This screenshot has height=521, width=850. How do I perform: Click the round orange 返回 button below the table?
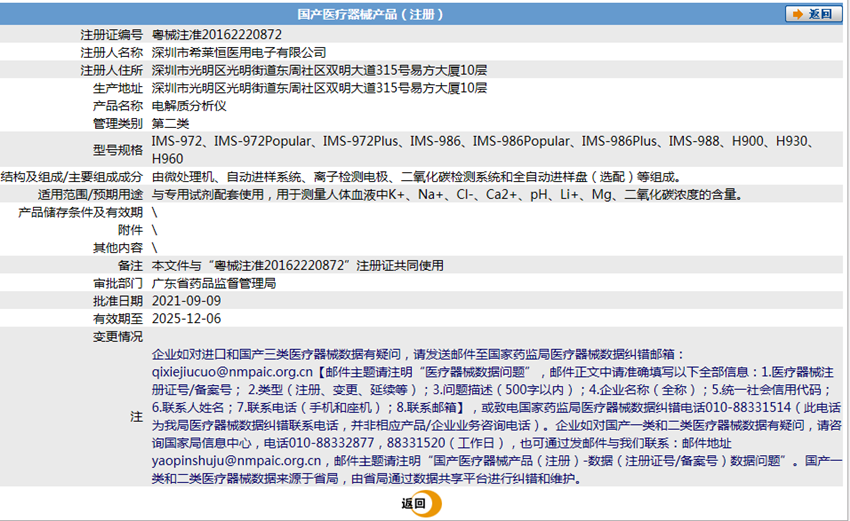click(x=421, y=504)
